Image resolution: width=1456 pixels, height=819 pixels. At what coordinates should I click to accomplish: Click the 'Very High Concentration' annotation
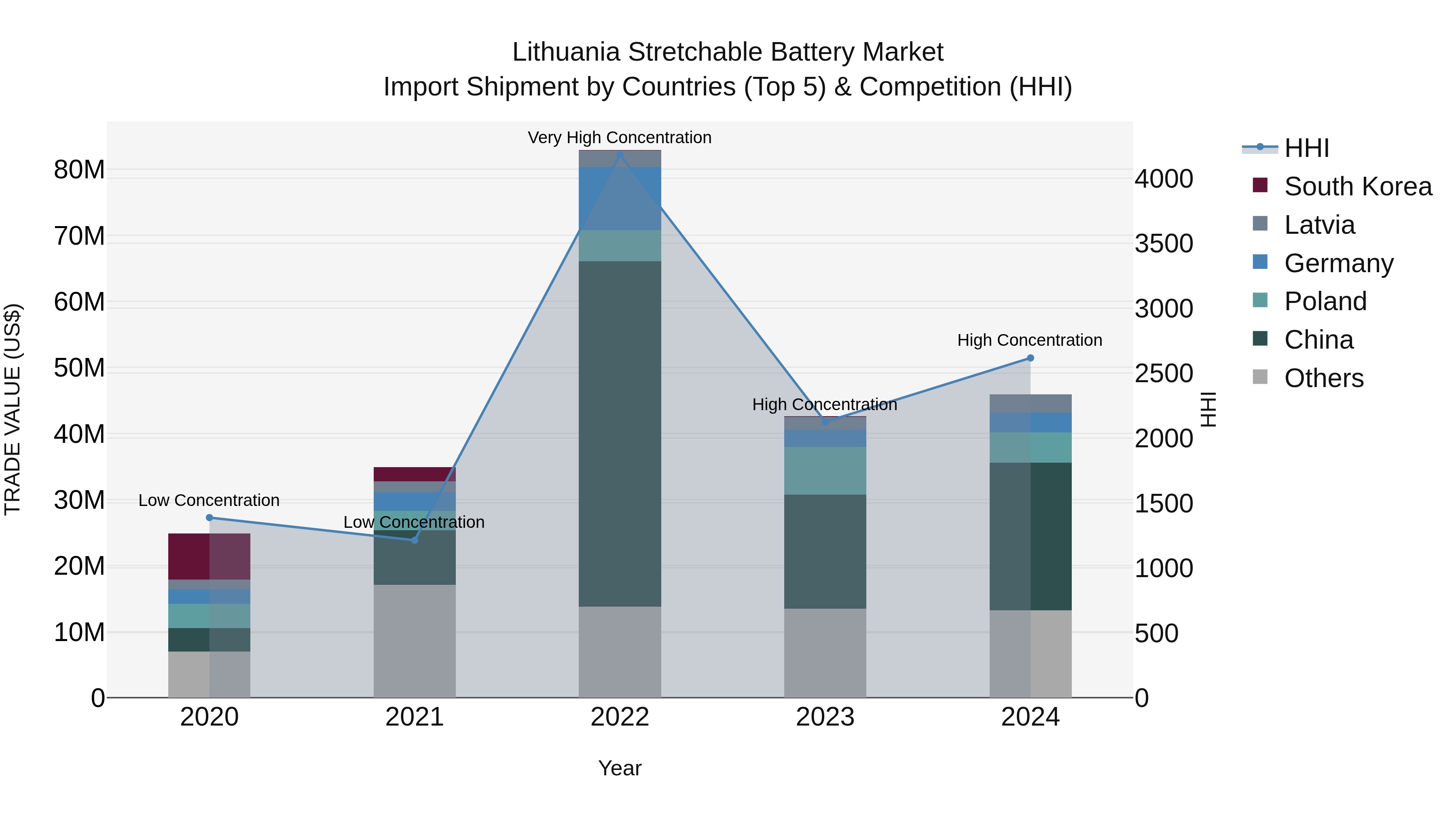(x=620, y=138)
